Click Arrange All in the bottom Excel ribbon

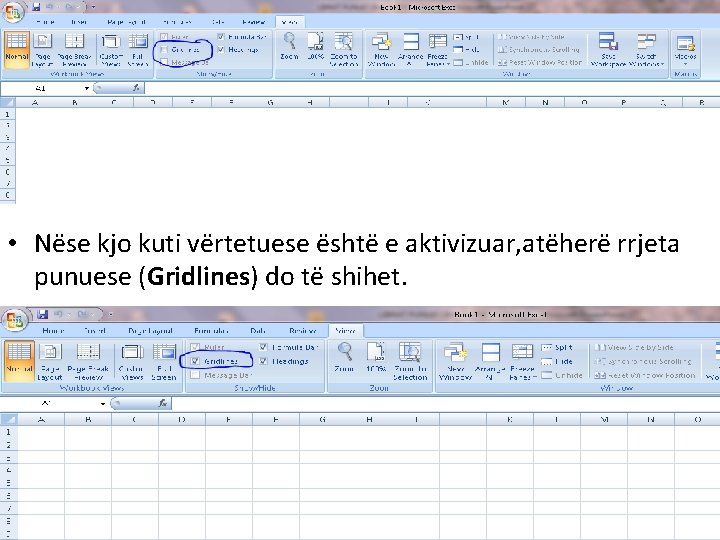click(x=490, y=361)
